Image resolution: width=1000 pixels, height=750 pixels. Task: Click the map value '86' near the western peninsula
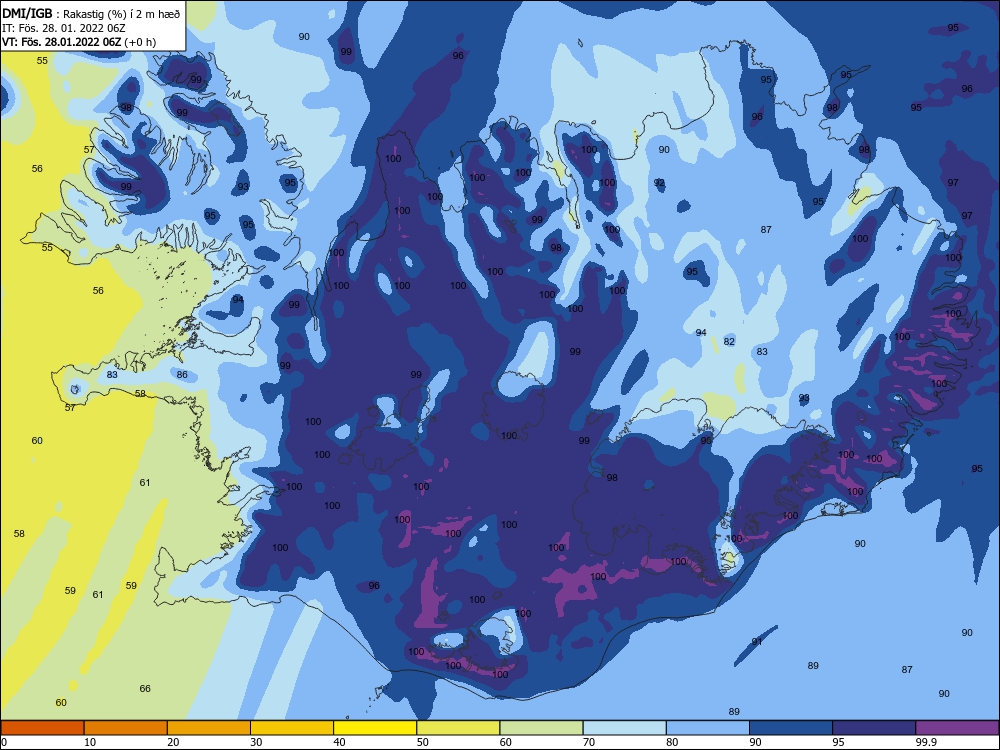pyautogui.click(x=182, y=374)
